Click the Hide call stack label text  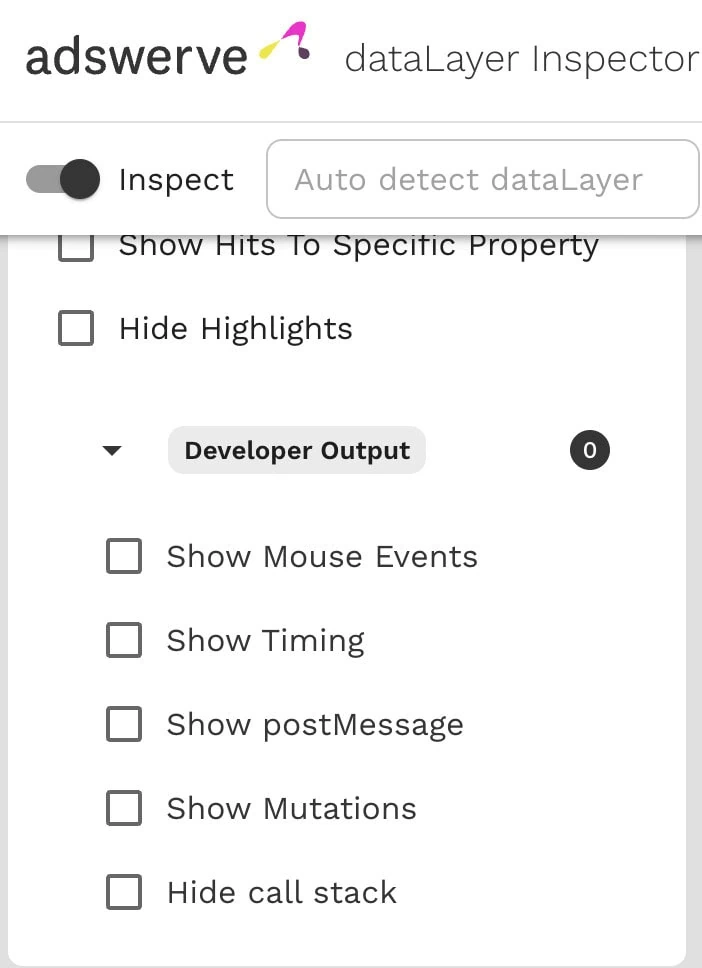pos(280,892)
